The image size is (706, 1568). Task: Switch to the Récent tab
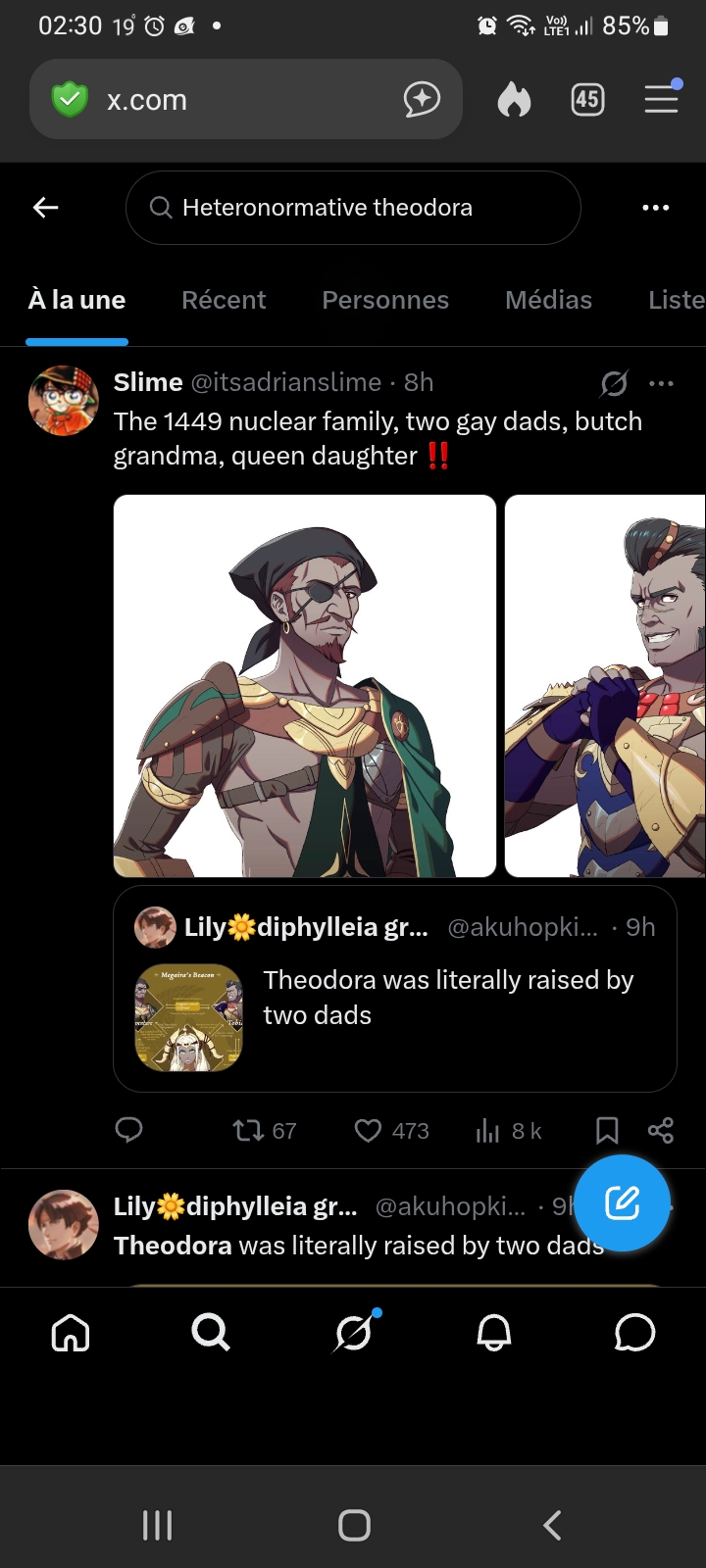[x=224, y=300]
